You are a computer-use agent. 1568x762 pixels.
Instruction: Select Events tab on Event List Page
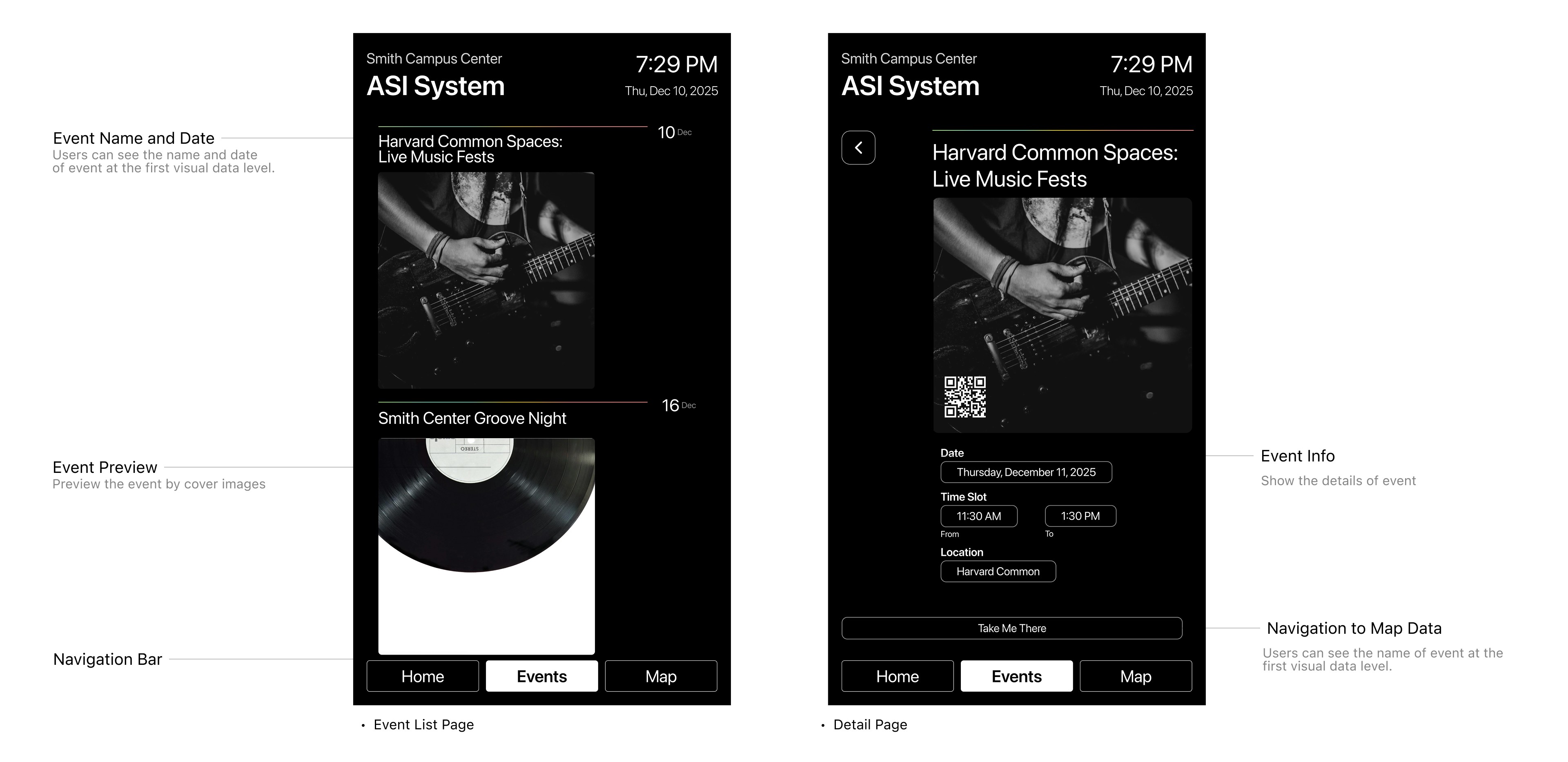(542, 676)
